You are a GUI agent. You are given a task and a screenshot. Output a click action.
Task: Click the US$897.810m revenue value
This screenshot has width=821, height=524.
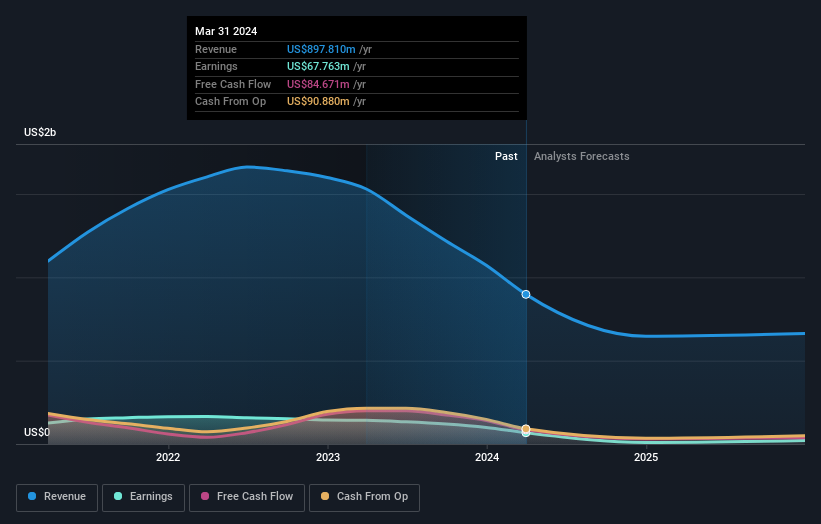tap(321, 49)
